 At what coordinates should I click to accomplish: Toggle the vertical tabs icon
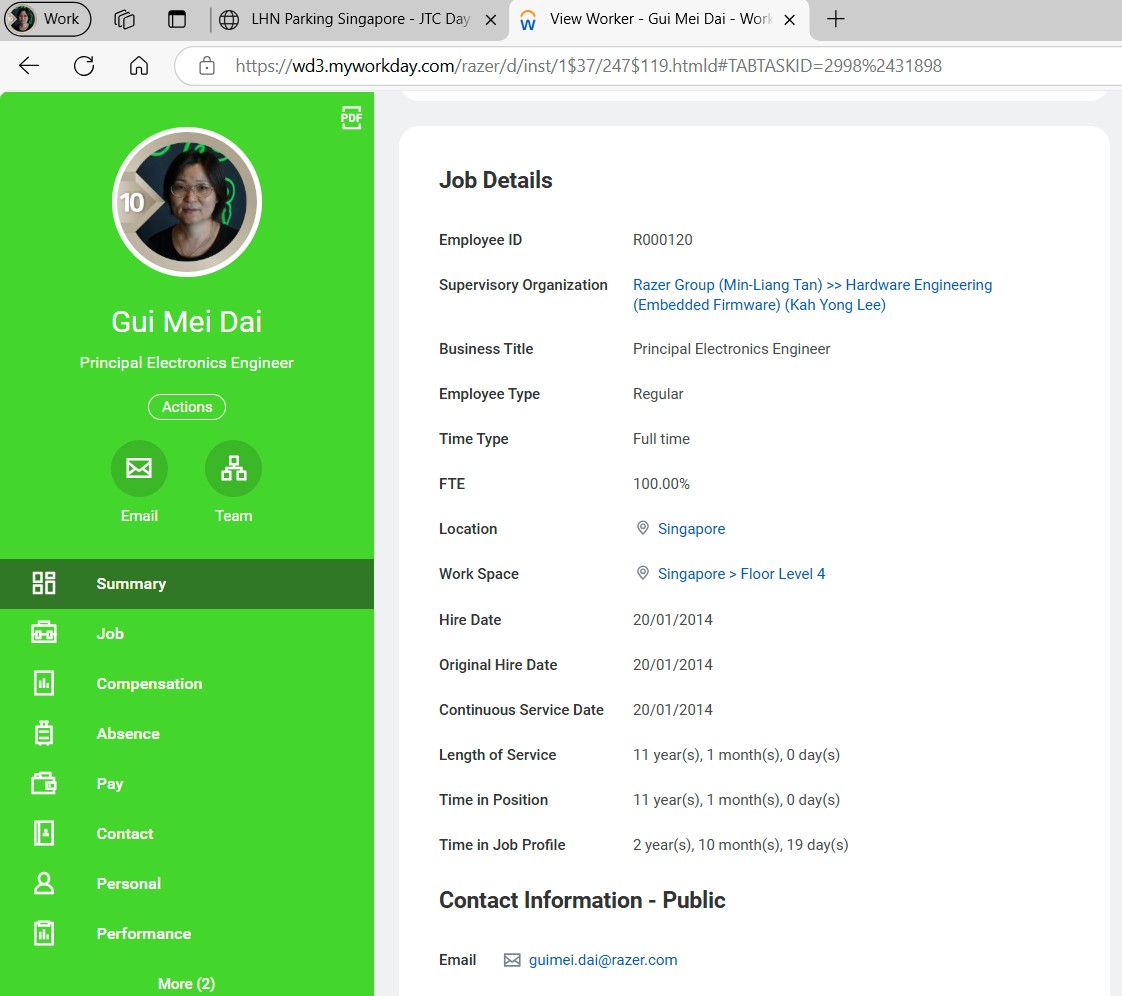click(177, 19)
